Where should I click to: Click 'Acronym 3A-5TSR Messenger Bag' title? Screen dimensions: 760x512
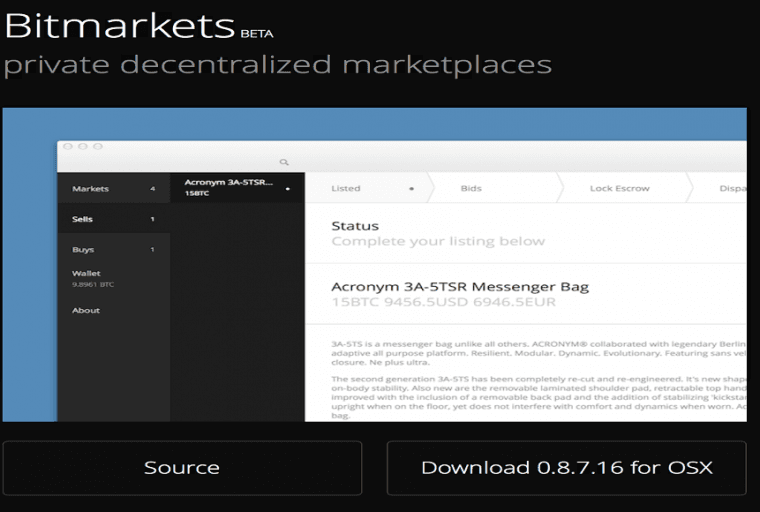coord(460,287)
